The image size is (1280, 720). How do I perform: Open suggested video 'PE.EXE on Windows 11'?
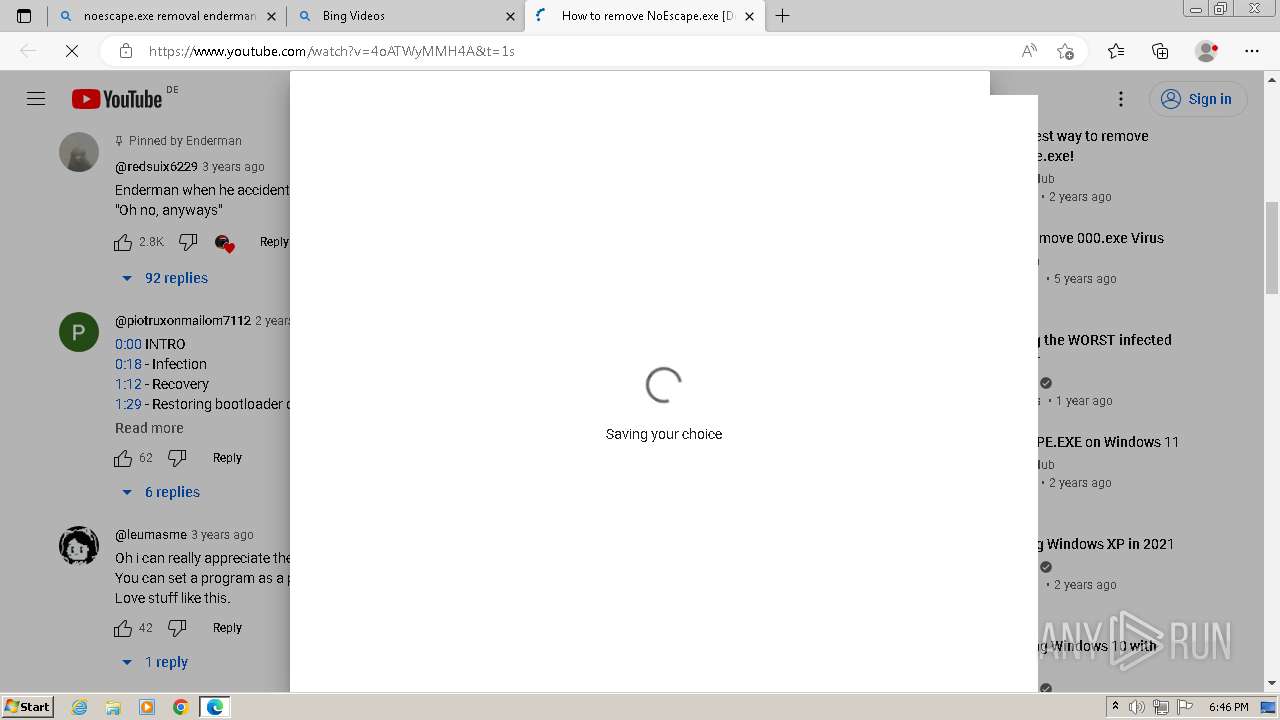point(1108,442)
